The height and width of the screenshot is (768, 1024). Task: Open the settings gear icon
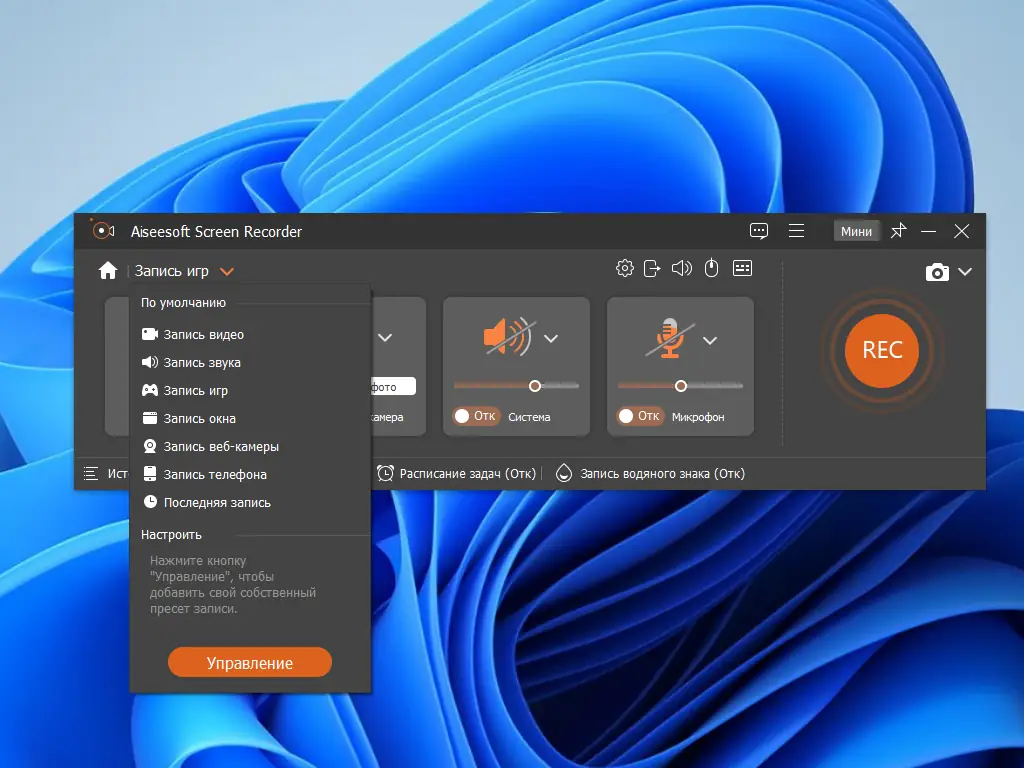click(625, 268)
